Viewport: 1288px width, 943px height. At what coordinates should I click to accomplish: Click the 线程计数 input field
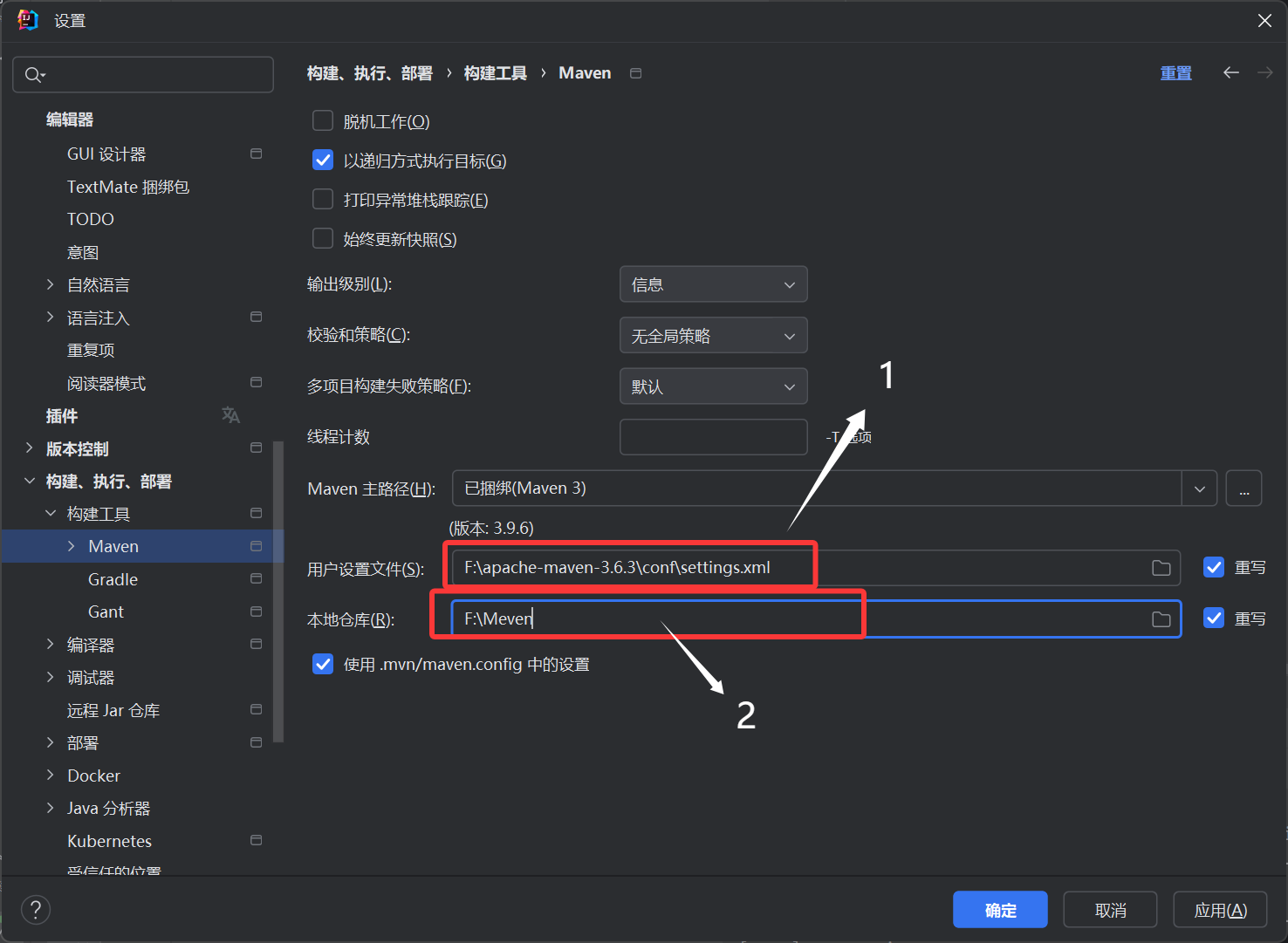(713, 437)
